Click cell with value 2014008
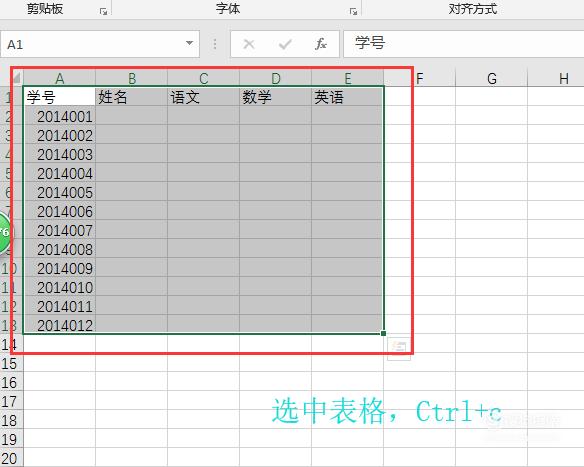Image resolution: width=584 pixels, height=467 pixels. [x=60, y=249]
